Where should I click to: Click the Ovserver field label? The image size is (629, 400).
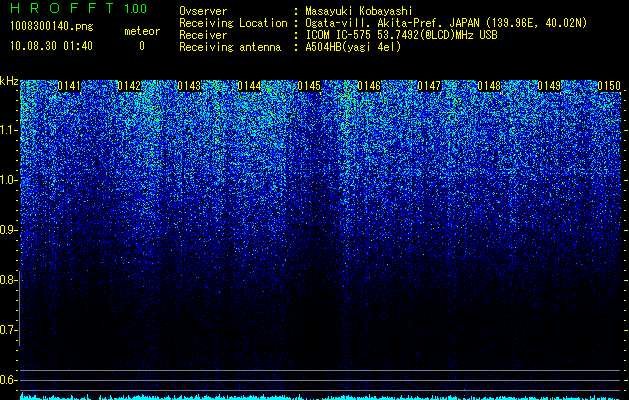(x=203, y=11)
